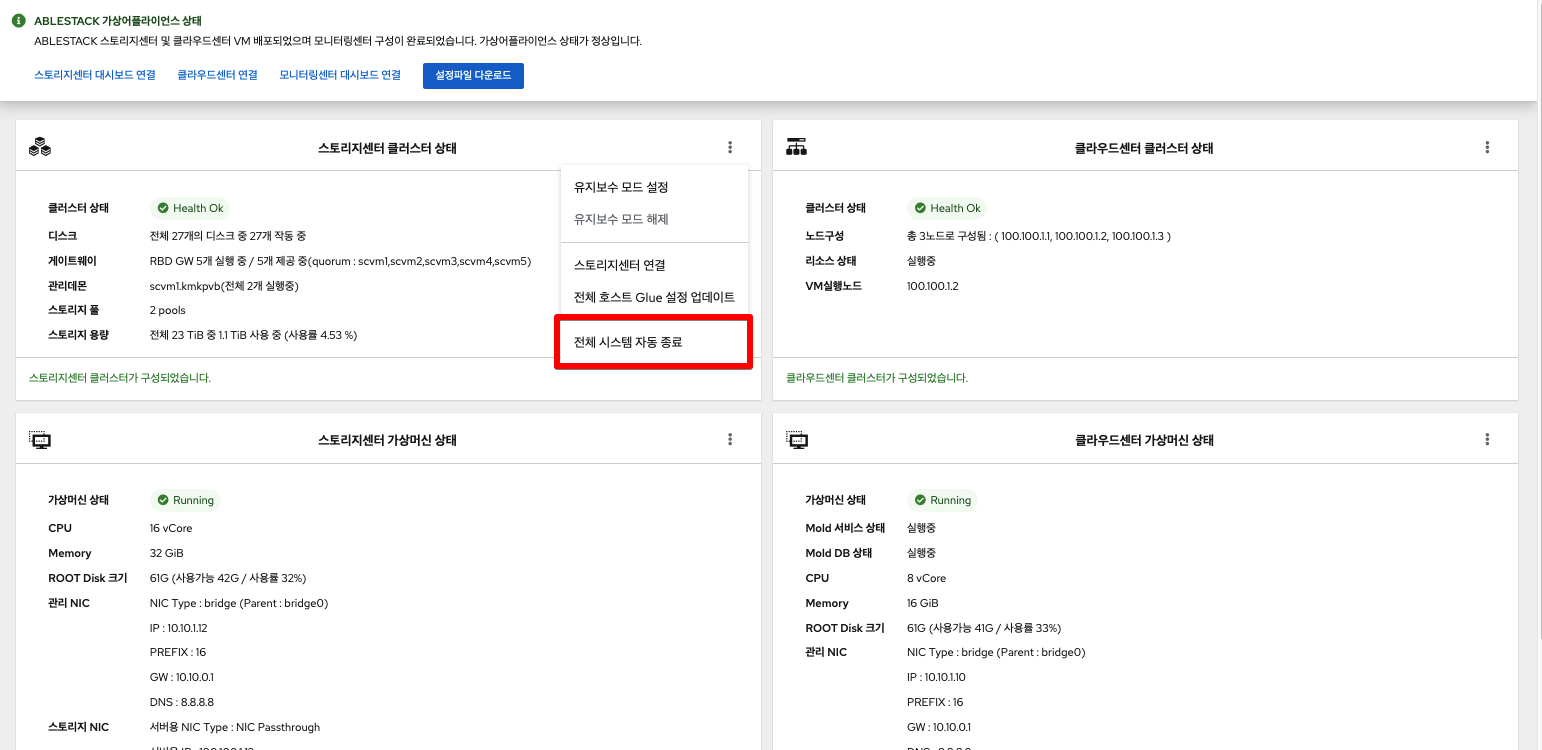Viewport: 1542px width, 750px height.
Task: Select 유지보수 모드 설정 from the menu
Action: (621, 187)
